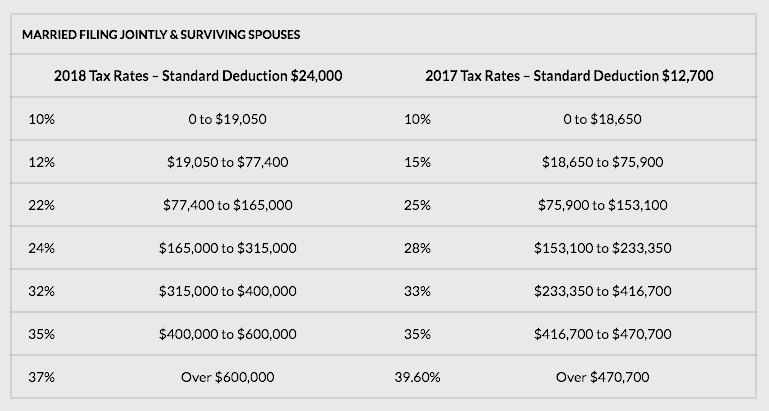Click the 0 to $19,050 bracket

(227, 119)
